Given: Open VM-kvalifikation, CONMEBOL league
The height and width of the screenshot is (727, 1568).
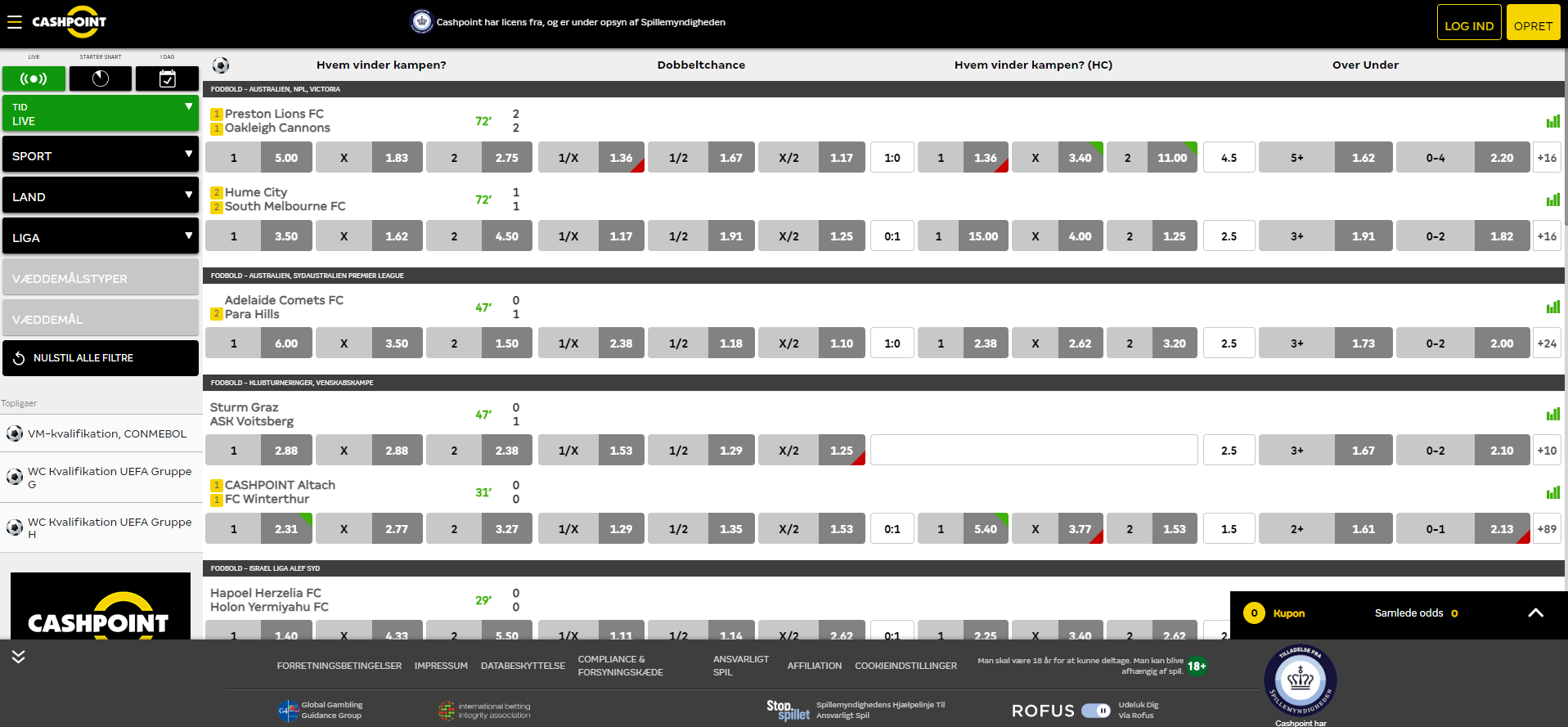Looking at the screenshot, I should 107,433.
